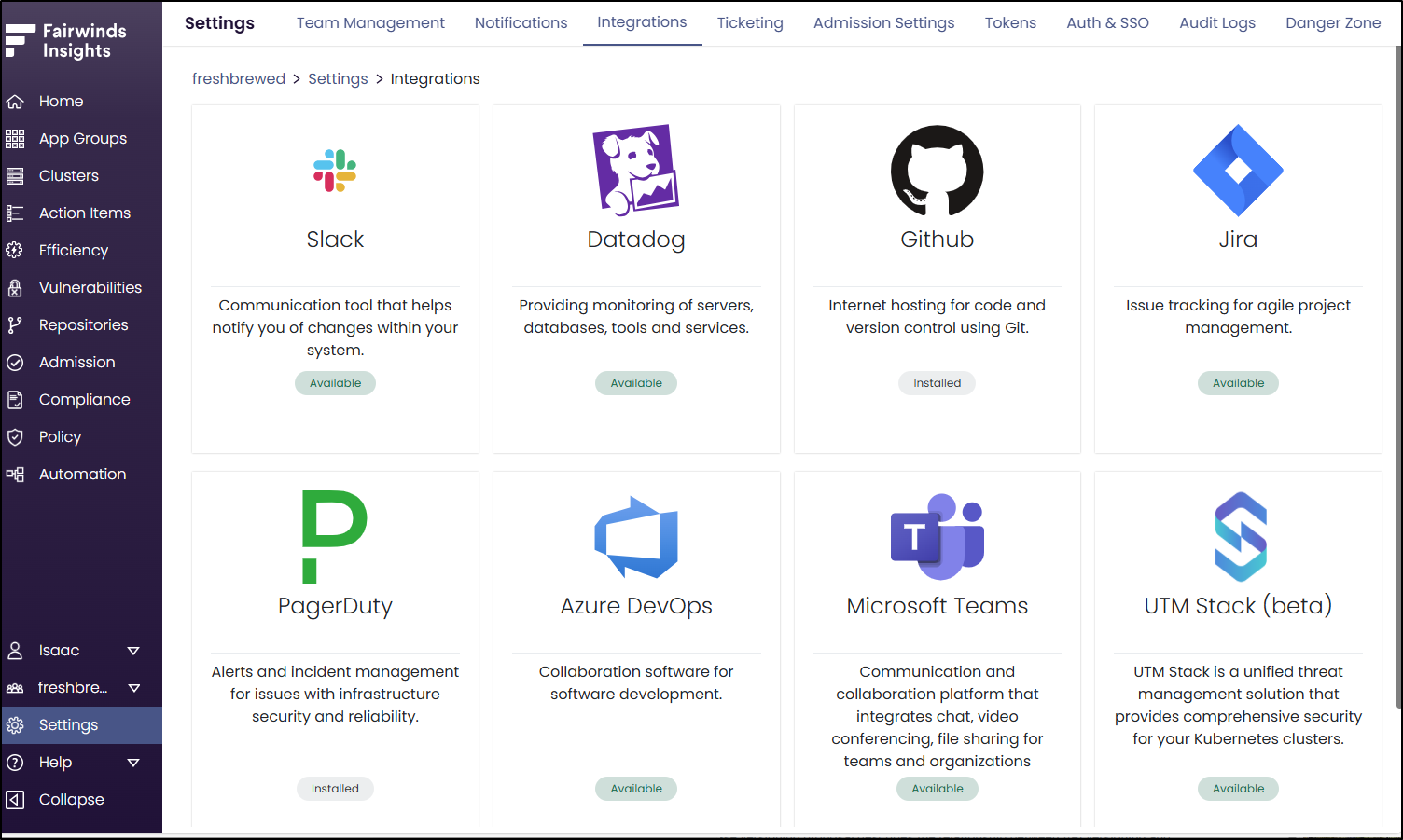The width and height of the screenshot is (1403, 840).
Task: View the Audit Logs tab
Action: click(1217, 22)
